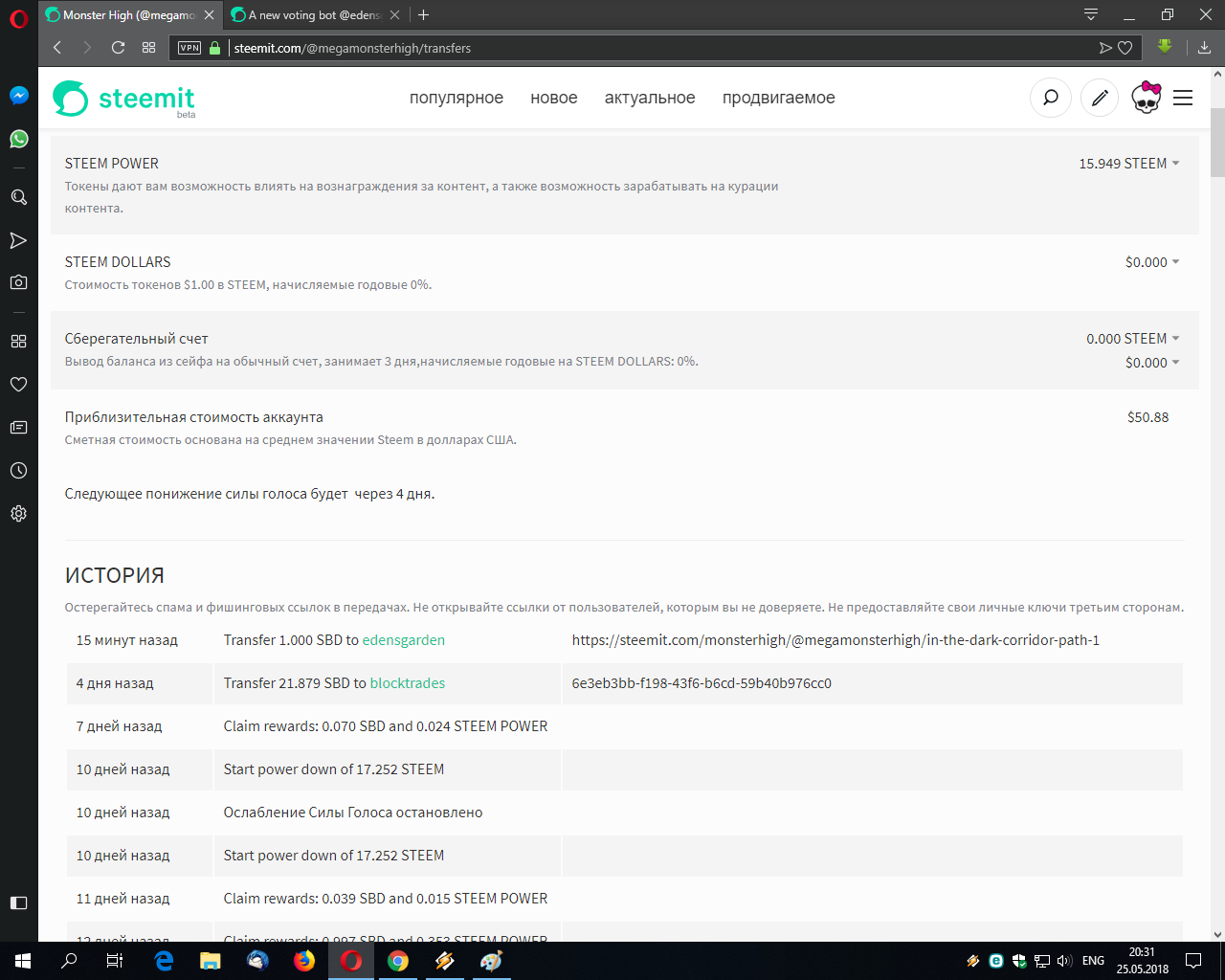
Task: Open steemit hamburger menu
Action: 1183,98
